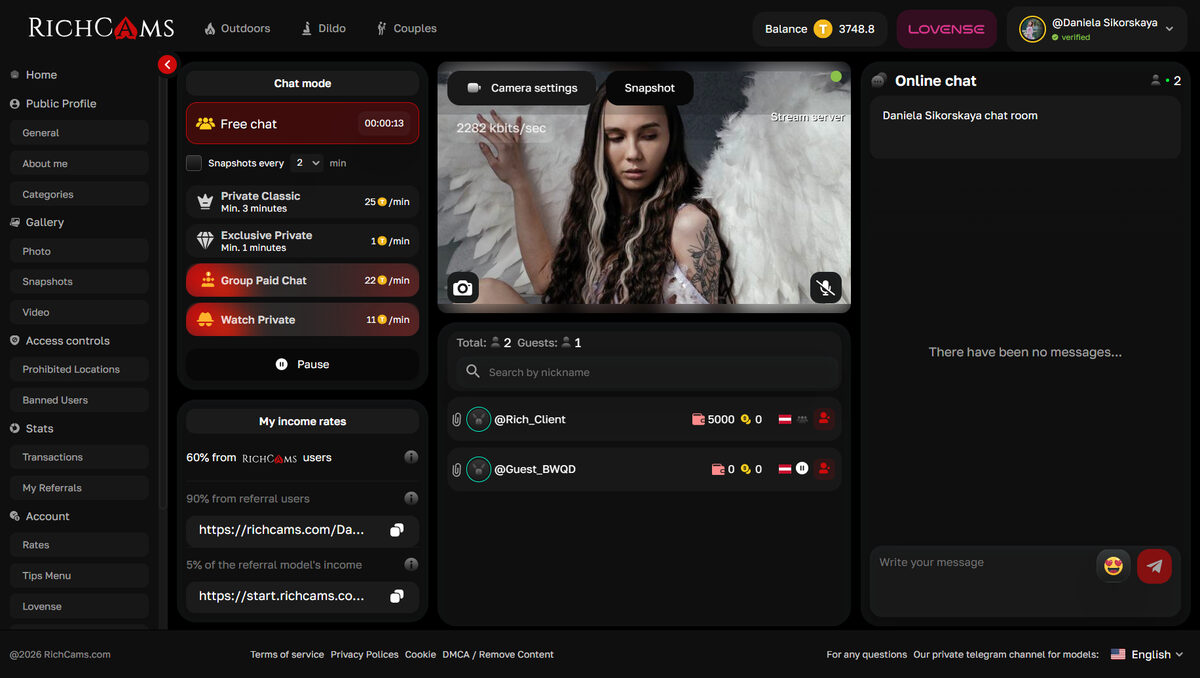This screenshot has width=1200, height=678.
Task: Click the online users count icon in chat
Action: click(1156, 81)
